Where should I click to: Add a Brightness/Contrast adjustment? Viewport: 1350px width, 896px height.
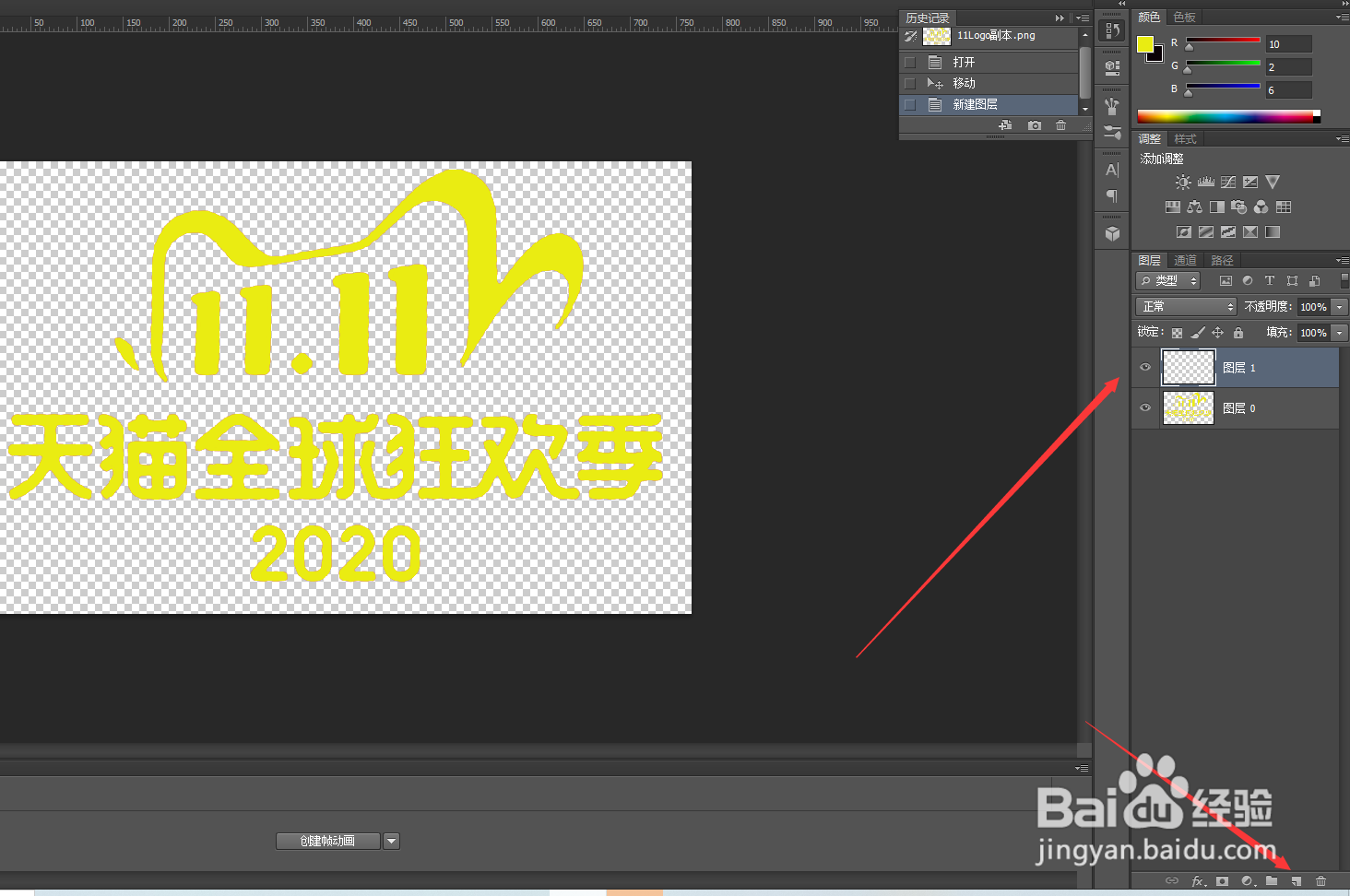[1183, 183]
